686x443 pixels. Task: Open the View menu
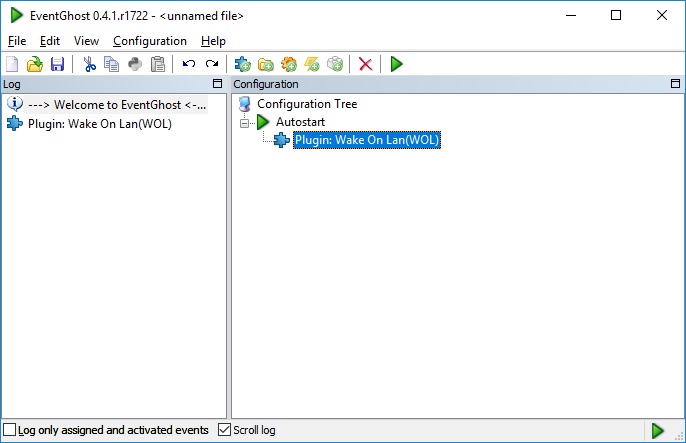[86, 41]
